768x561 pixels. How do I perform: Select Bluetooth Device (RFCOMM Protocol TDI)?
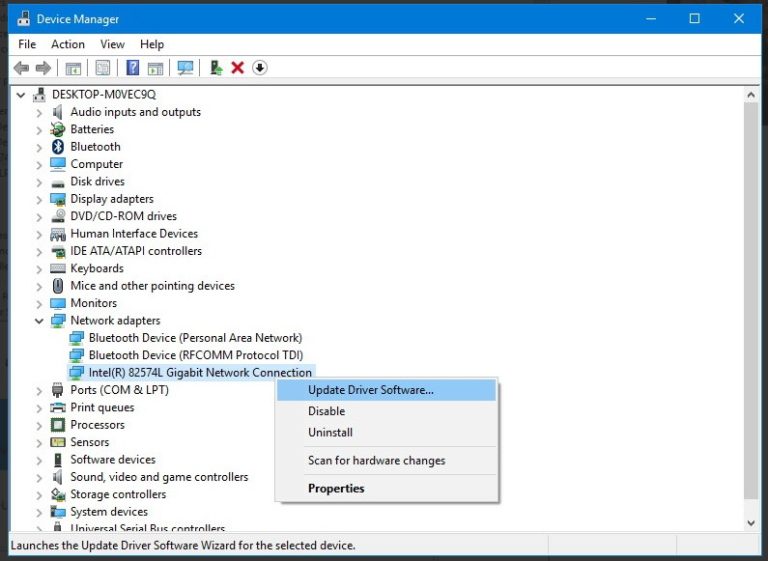[196, 355]
